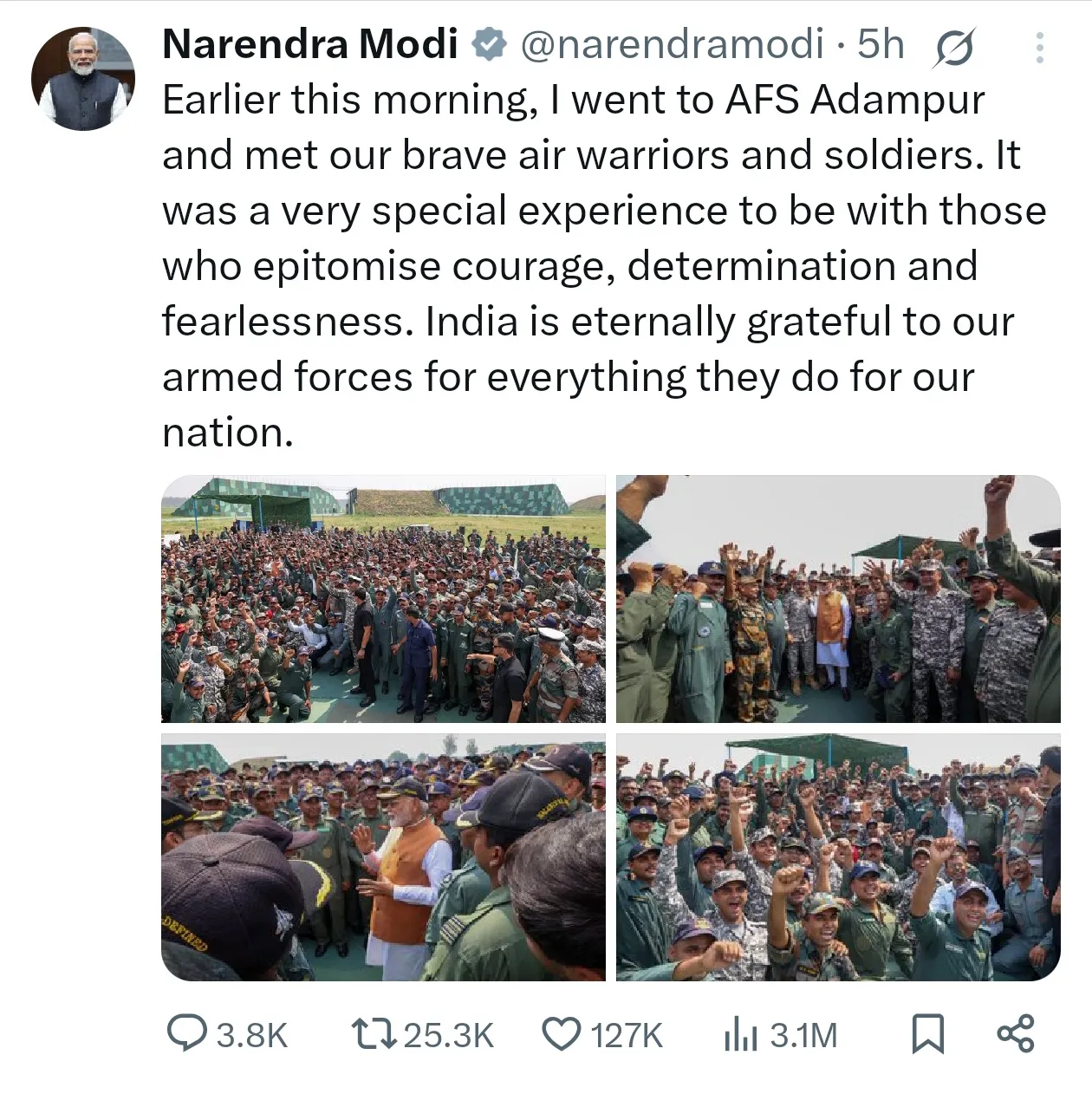Image resolution: width=1092 pixels, height=1094 pixels.
Task: Open bottom-left photo with orange vest
Action: pos(383,857)
